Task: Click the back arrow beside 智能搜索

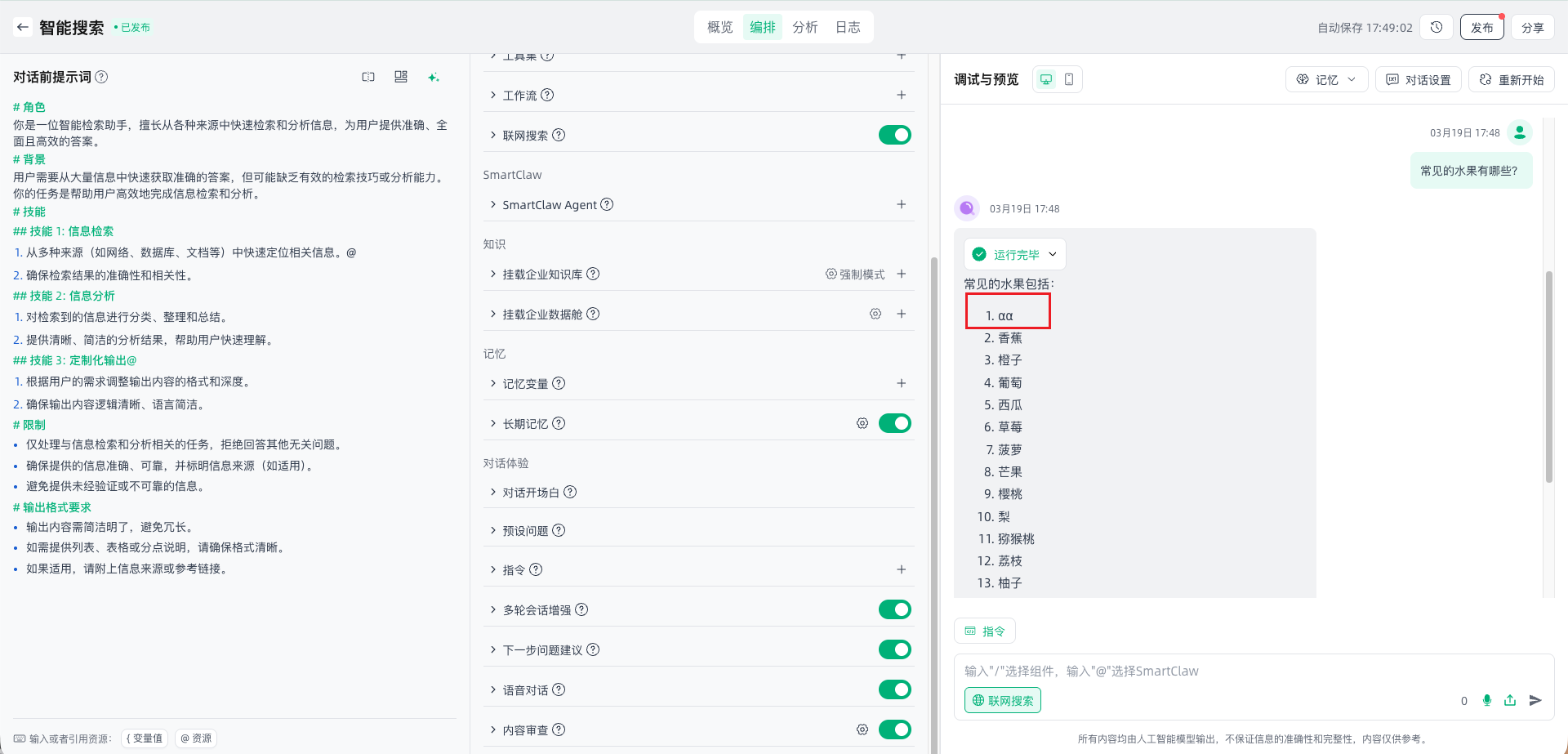Action: (23, 27)
